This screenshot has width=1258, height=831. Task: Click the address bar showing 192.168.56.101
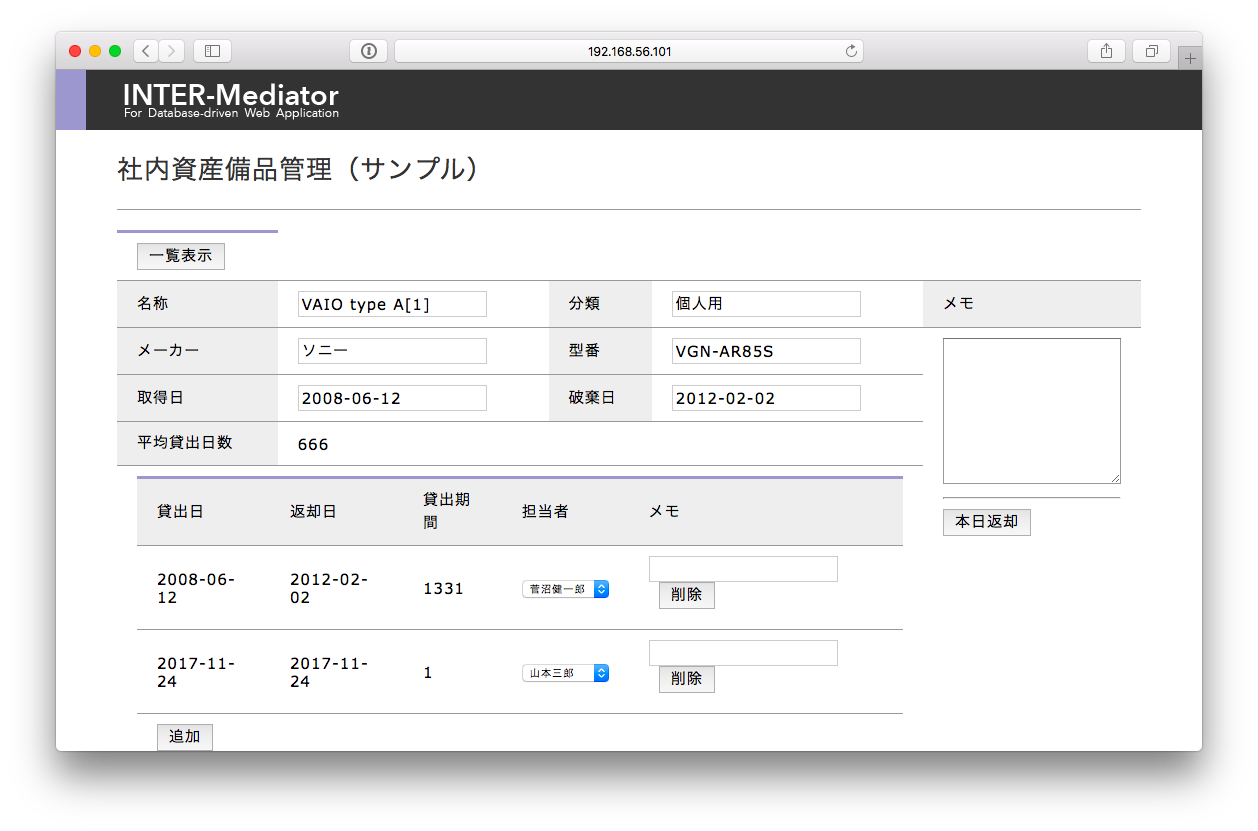pos(629,50)
